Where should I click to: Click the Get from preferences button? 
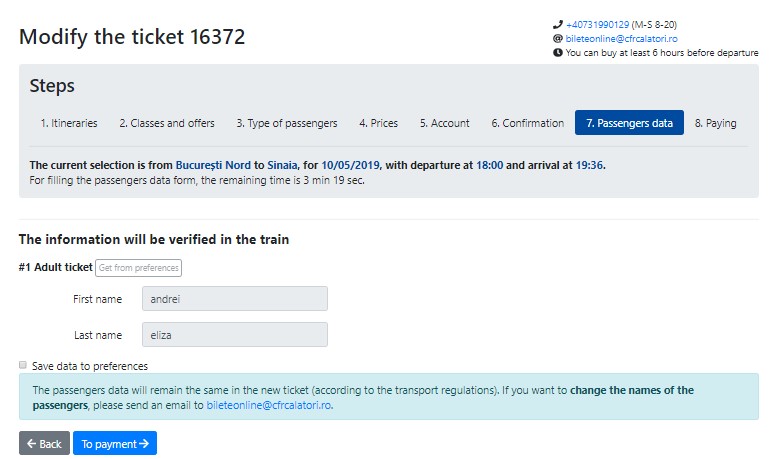[138, 268]
